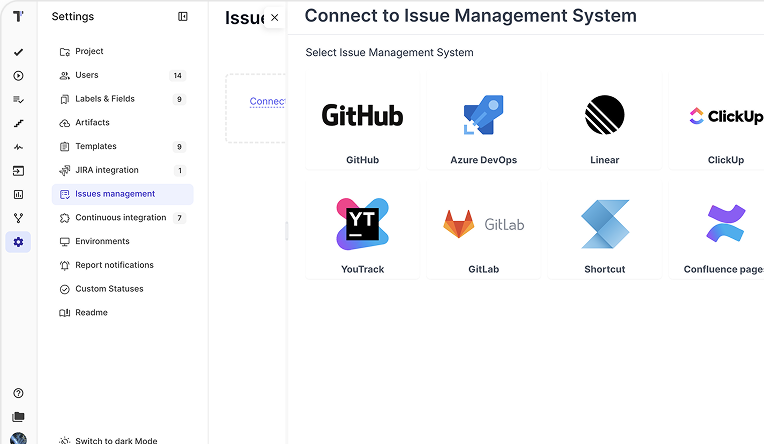Viewport: 764px width, 444px height.
Task: Open the help question mark icon
Action: click(x=18, y=394)
